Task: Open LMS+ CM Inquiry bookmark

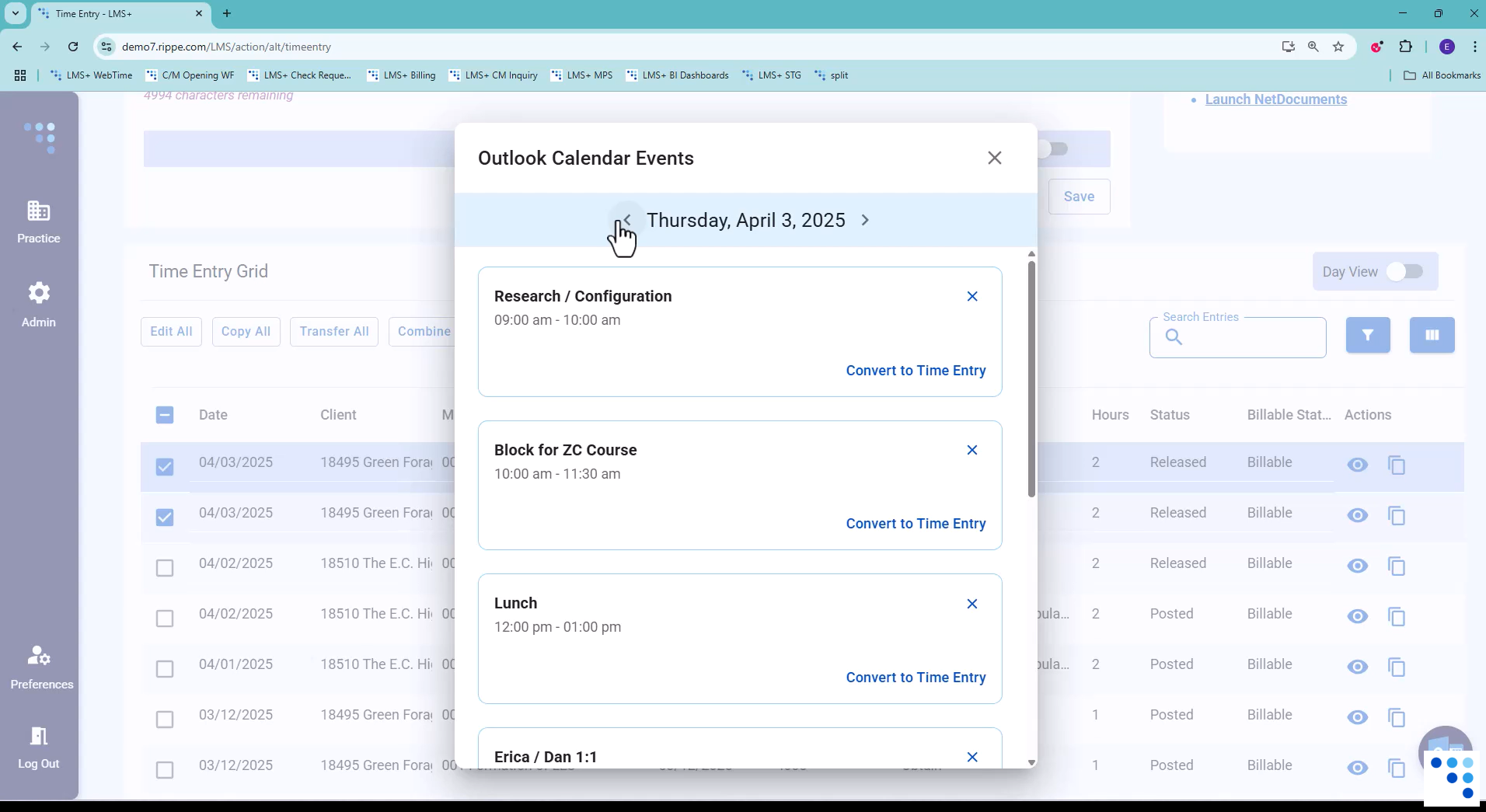Action: point(494,75)
